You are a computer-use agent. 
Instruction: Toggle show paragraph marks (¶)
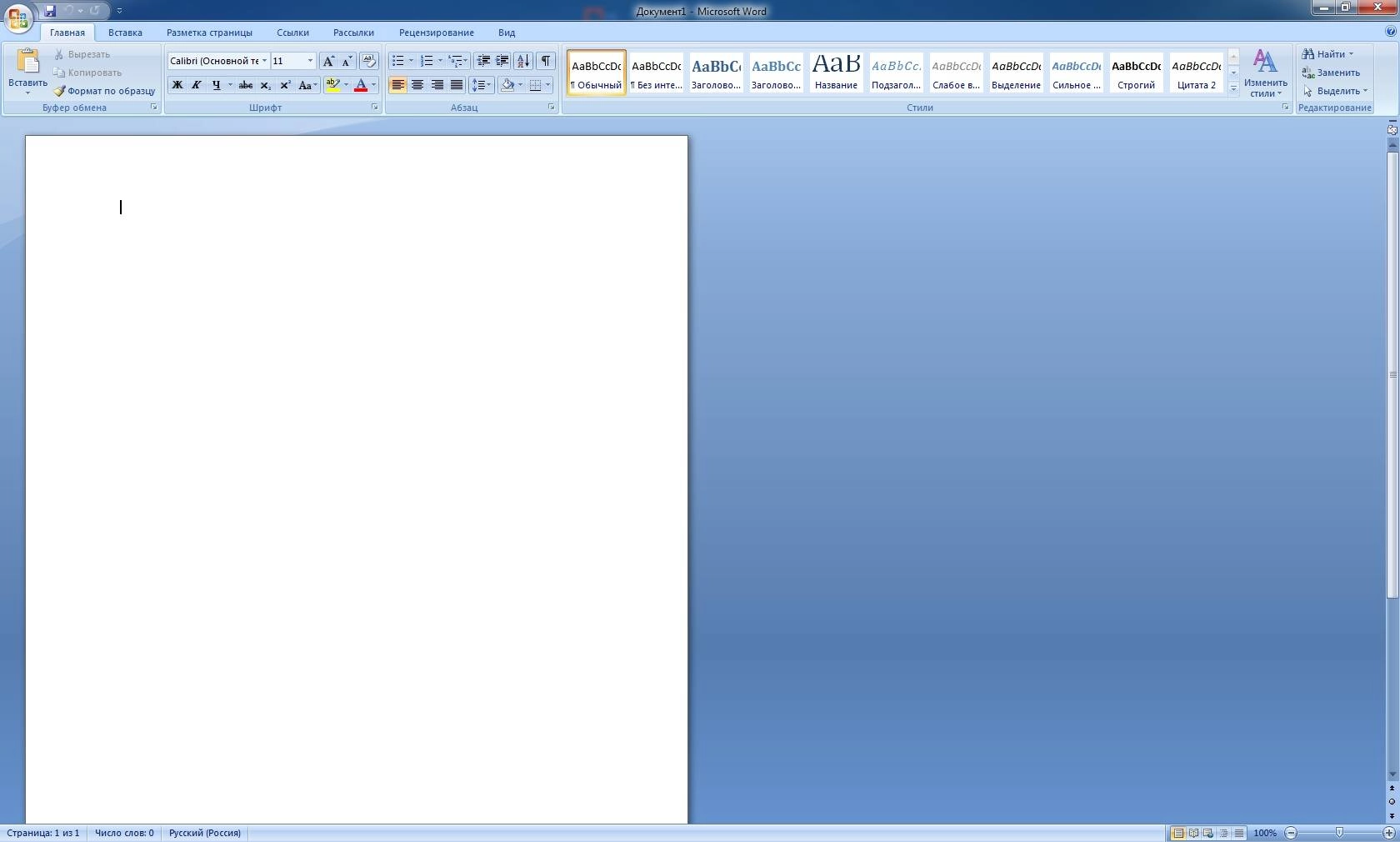coord(546,61)
